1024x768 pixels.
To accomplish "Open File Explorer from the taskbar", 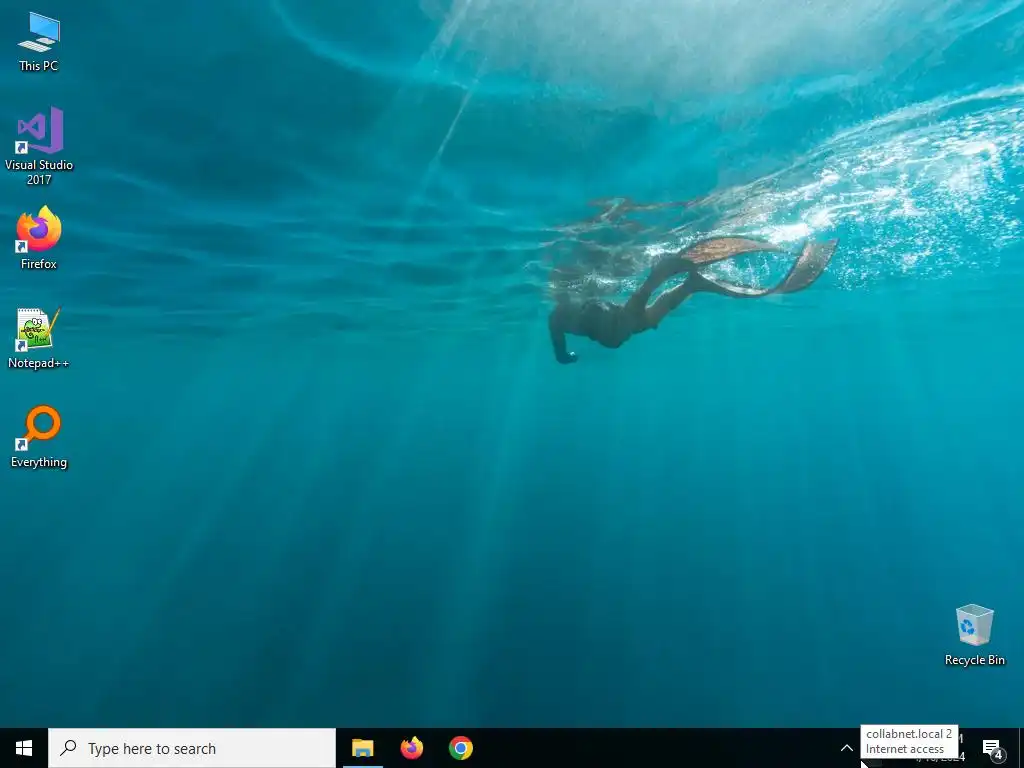I will tap(362, 748).
